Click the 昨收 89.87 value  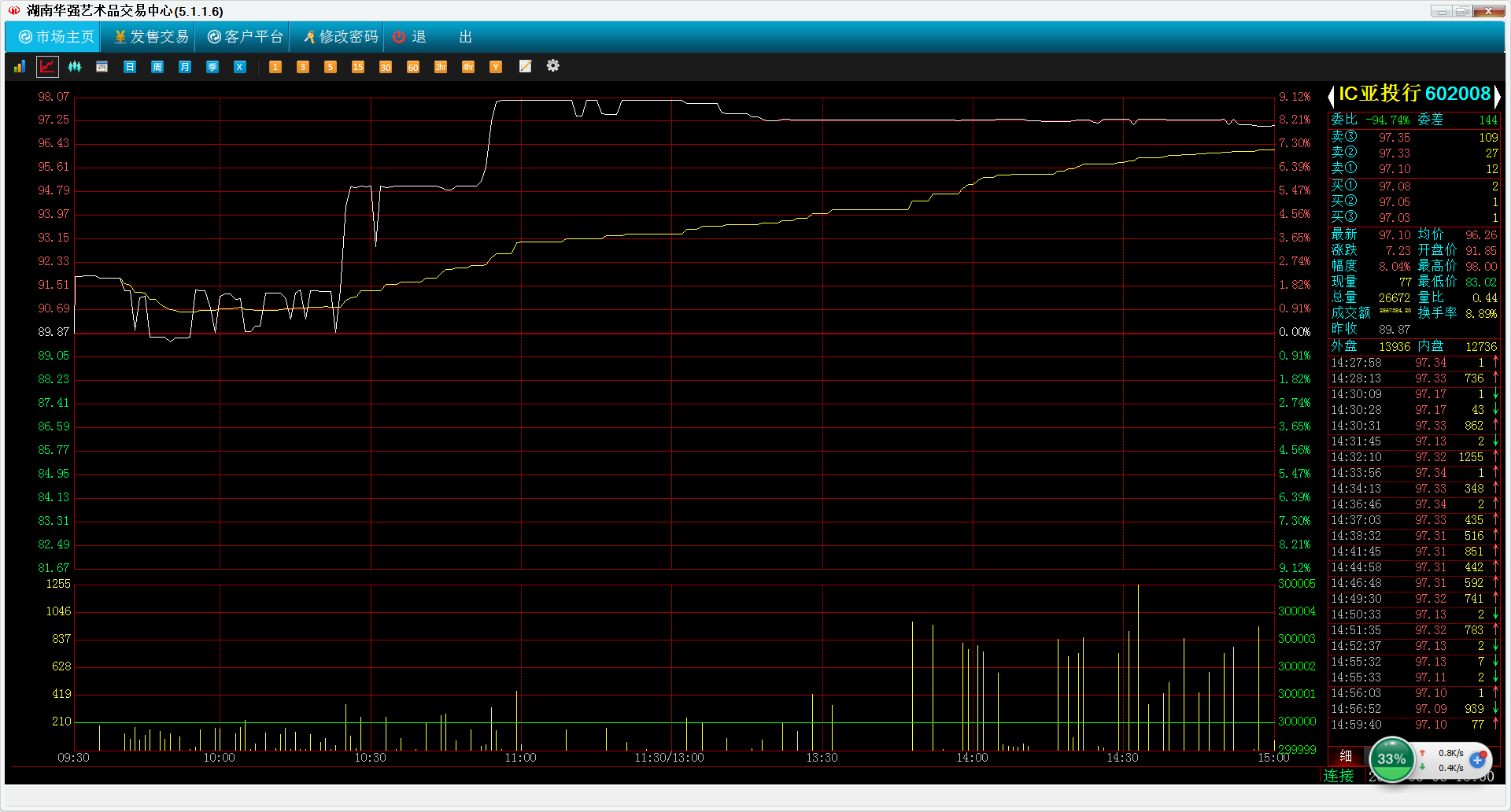click(x=1394, y=330)
